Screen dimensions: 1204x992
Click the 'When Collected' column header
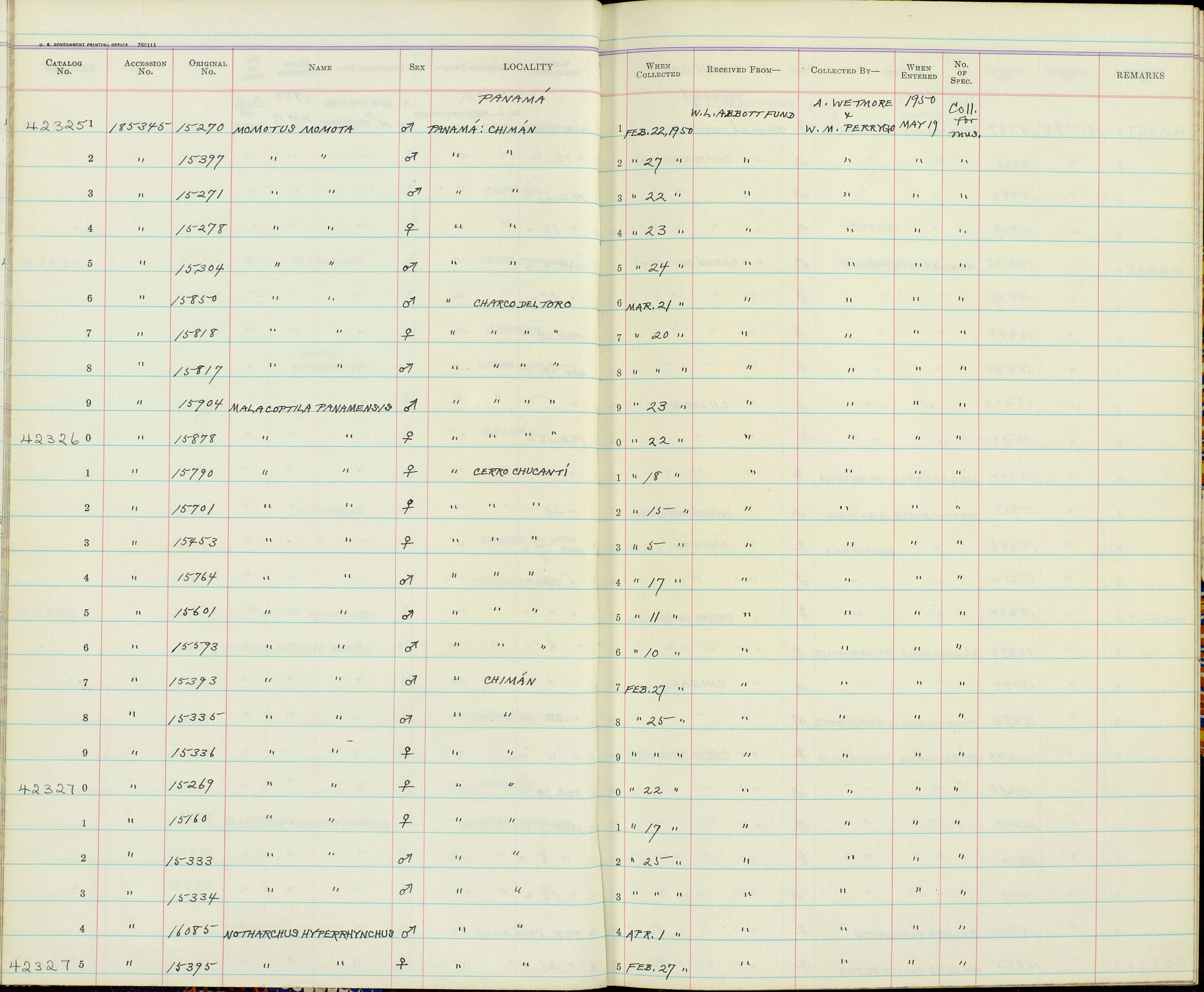point(658,70)
